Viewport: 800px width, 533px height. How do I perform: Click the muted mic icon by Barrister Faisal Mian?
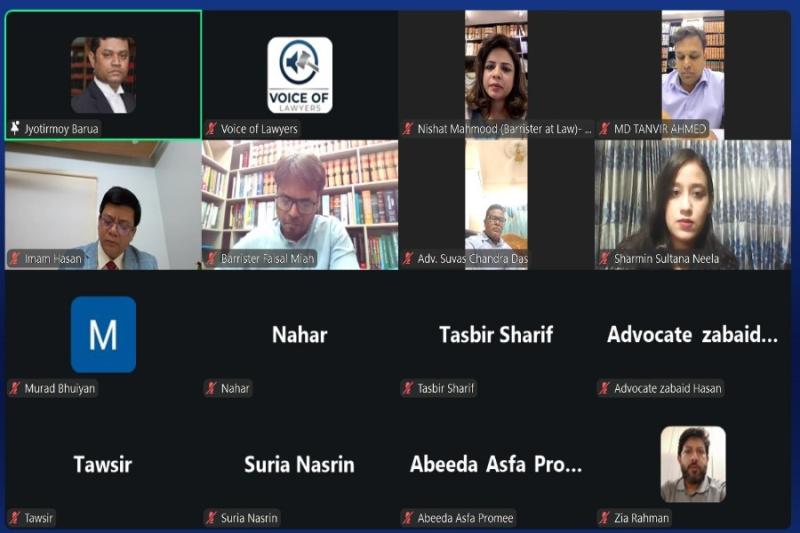click(211, 259)
